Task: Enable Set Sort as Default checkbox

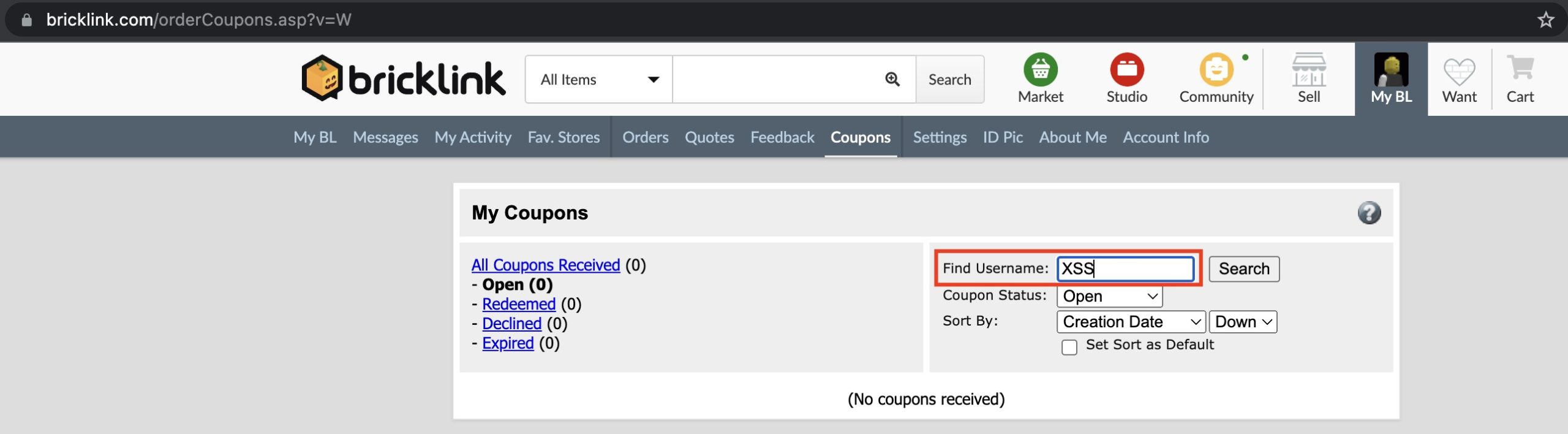Action: (x=1069, y=348)
